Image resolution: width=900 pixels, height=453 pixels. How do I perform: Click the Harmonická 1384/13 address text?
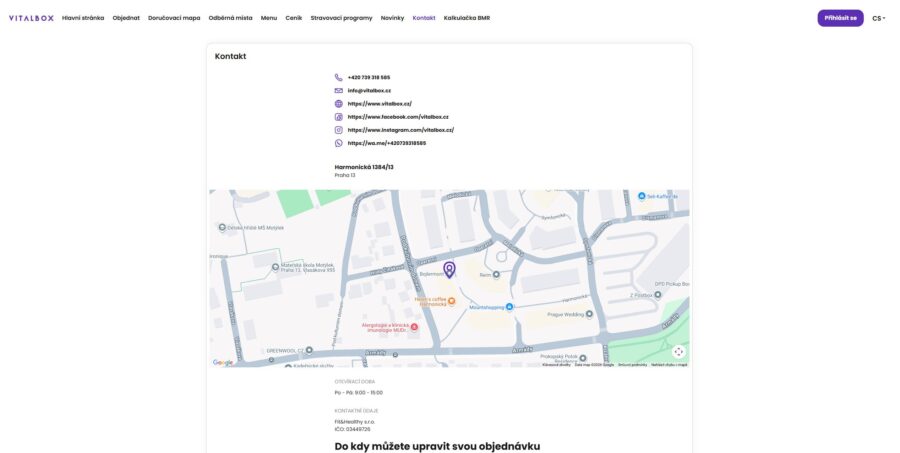364,167
